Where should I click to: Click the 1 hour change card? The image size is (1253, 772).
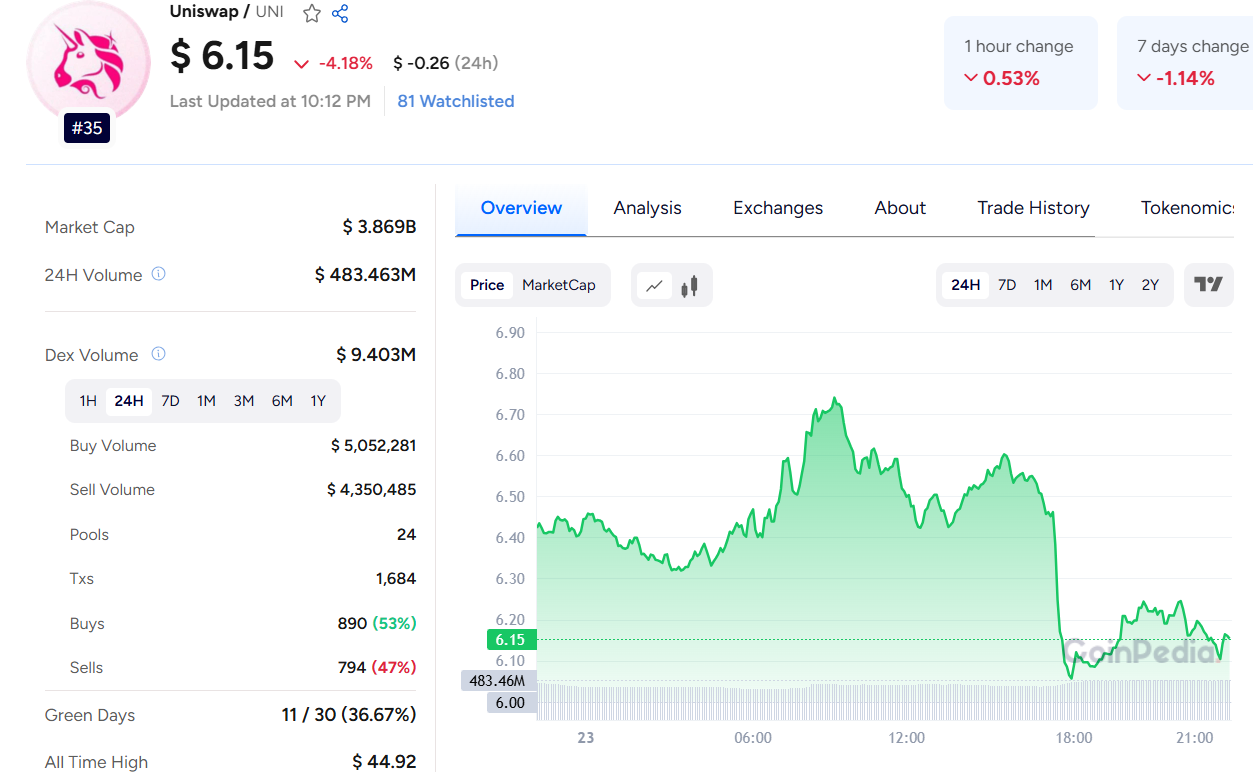[1021, 62]
